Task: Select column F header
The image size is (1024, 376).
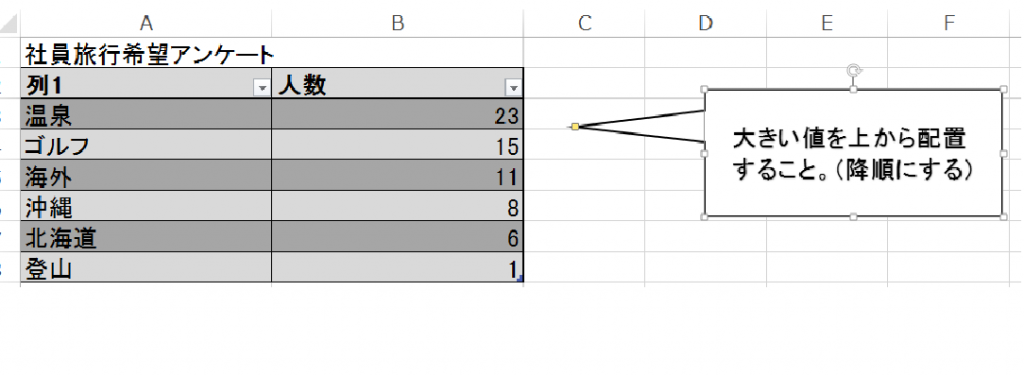Action: click(x=948, y=24)
